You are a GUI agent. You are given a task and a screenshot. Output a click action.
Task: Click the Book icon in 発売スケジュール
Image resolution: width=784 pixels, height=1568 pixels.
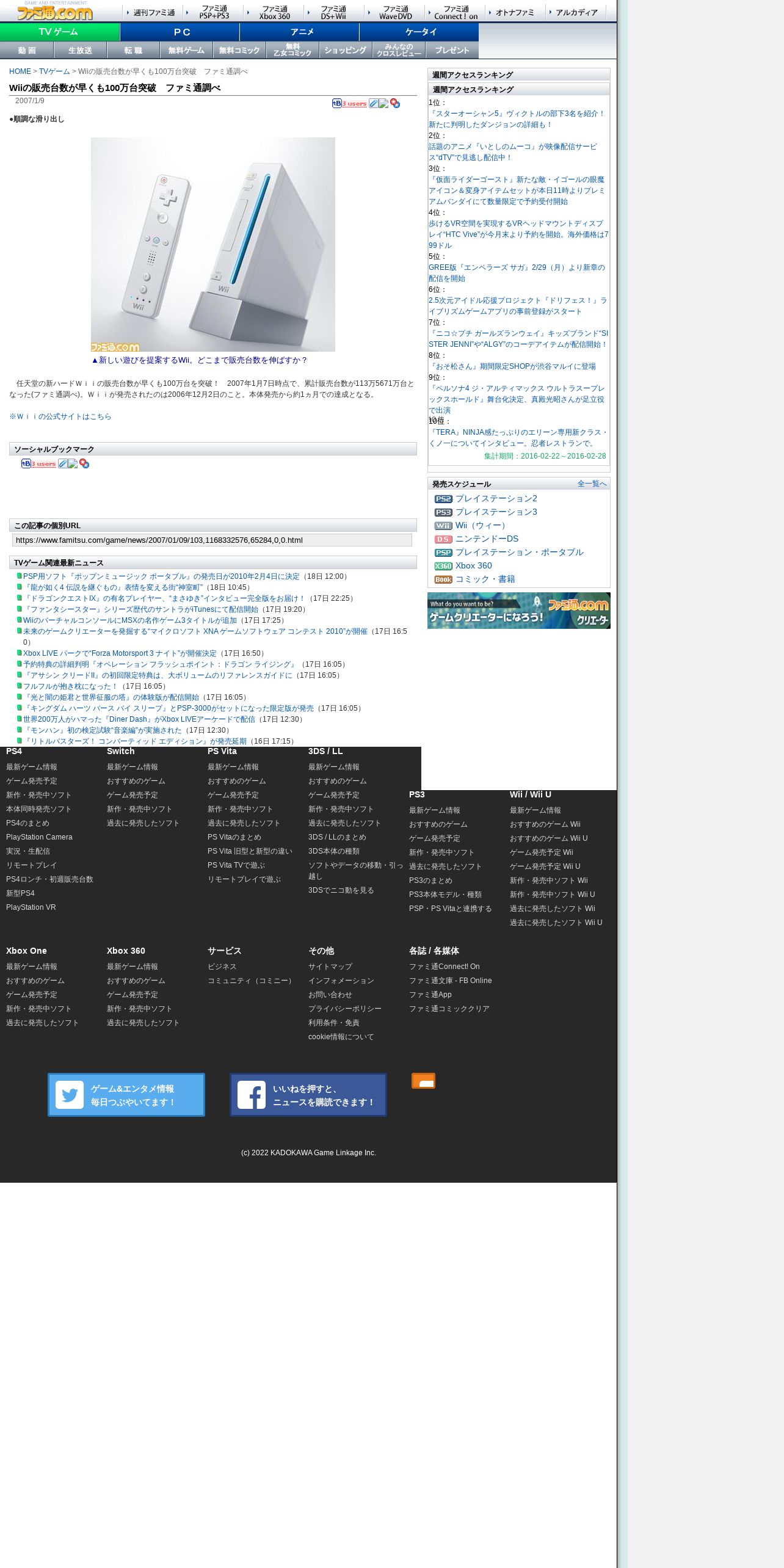click(x=443, y=579)
